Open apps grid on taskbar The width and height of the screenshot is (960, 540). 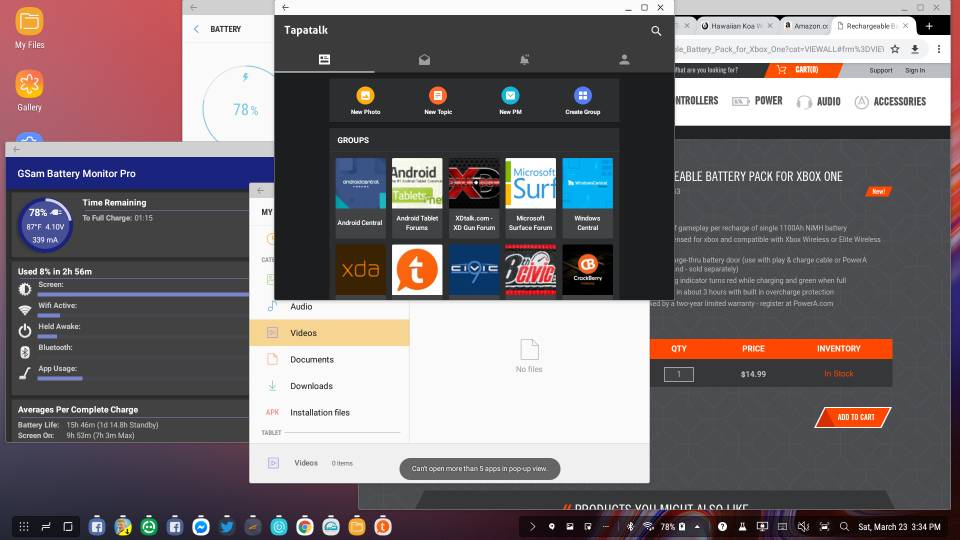pos(23,527)
